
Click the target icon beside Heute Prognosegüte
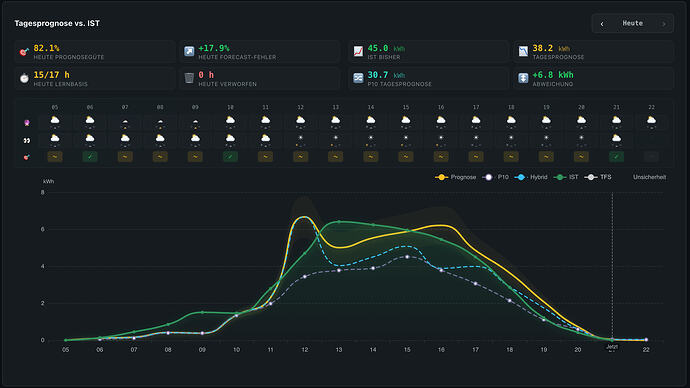coord(24,52)
